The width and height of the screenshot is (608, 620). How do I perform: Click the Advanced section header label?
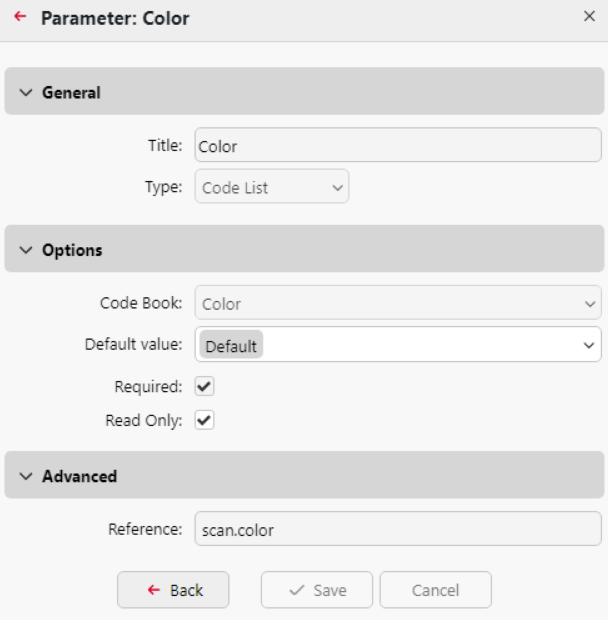coord(79,476)
